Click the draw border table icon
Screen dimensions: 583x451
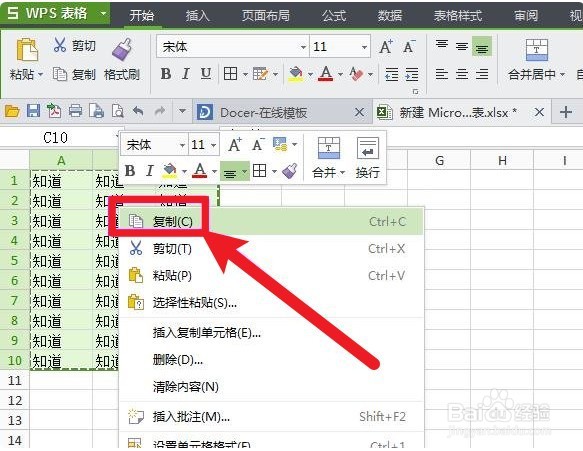coord(260,74)
